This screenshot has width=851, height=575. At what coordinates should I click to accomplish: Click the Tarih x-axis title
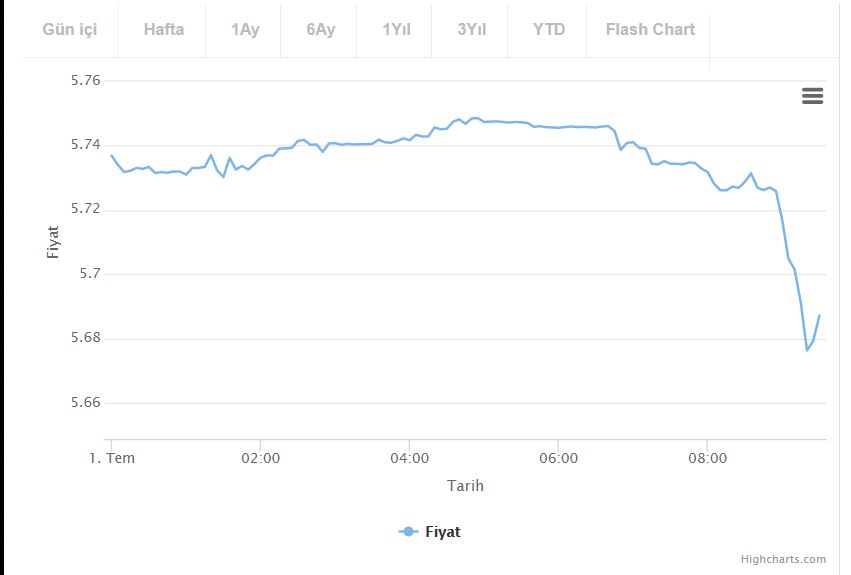pos(465,485)
